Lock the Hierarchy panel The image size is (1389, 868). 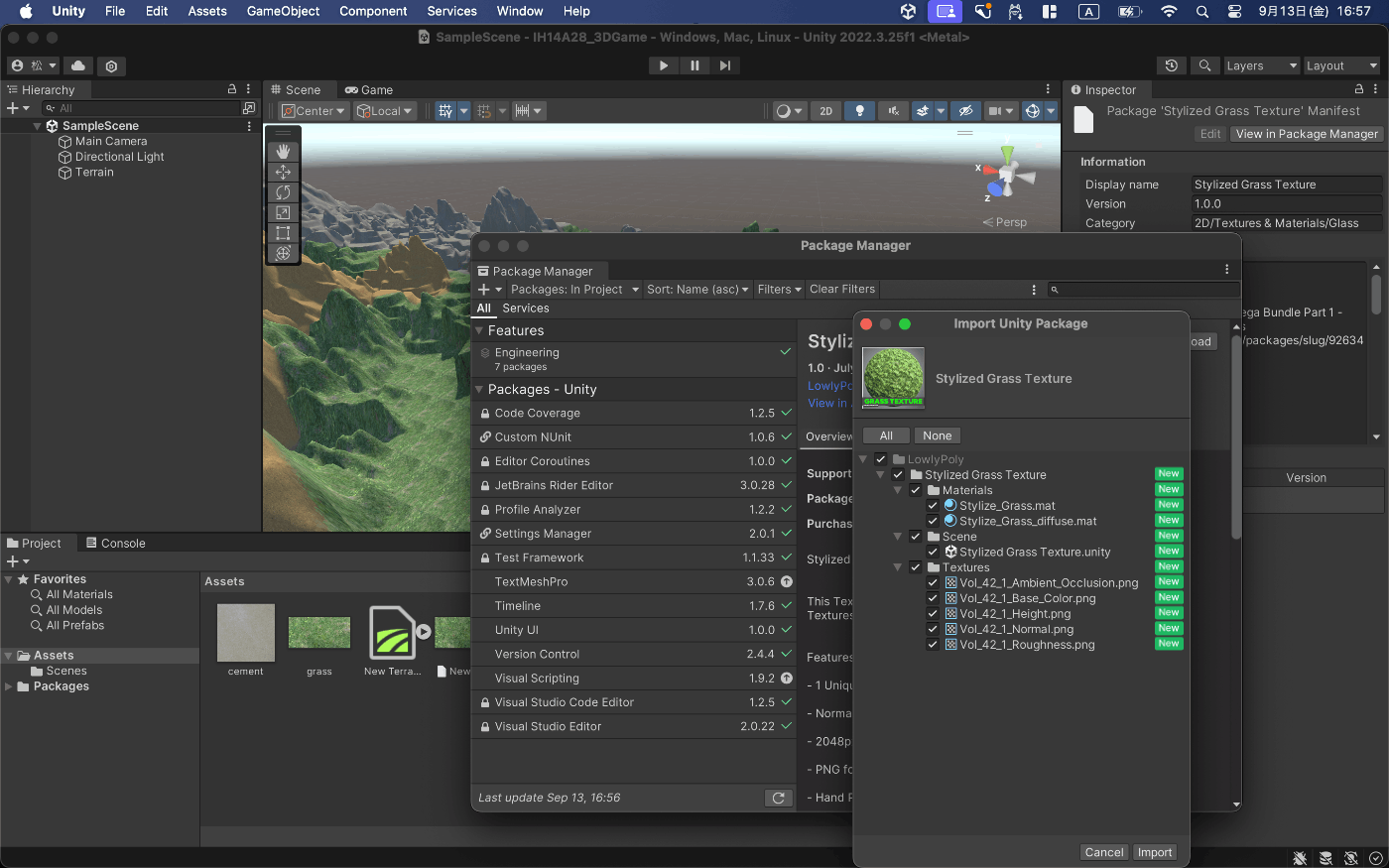click(232, 89)
